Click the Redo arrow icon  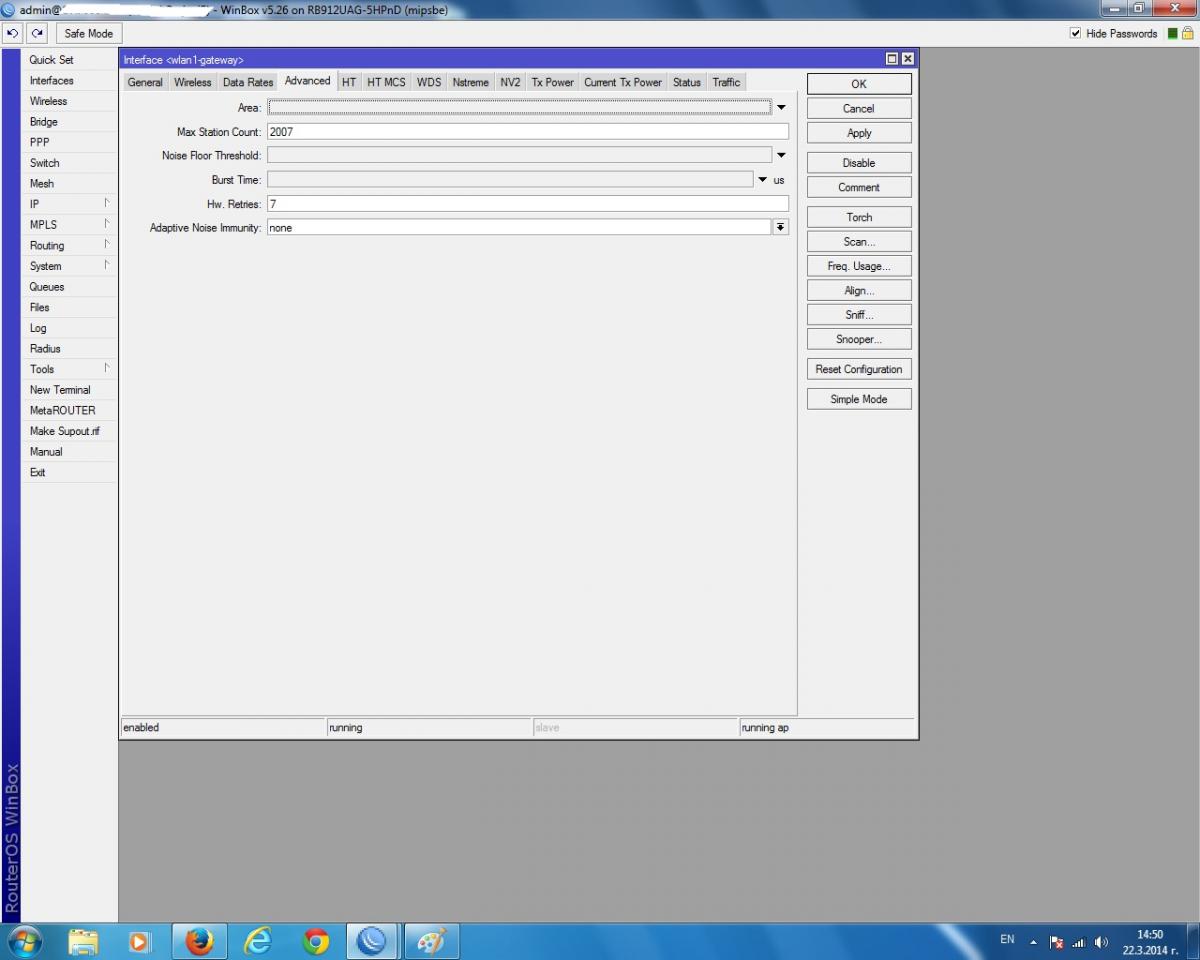[x=38, y=33]
